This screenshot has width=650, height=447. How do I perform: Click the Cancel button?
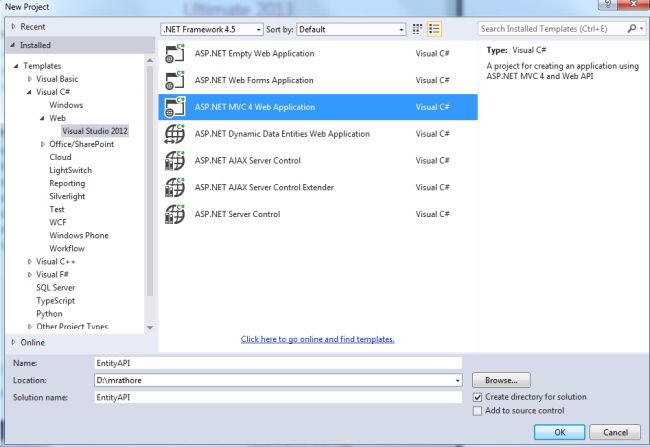(615, 432)
